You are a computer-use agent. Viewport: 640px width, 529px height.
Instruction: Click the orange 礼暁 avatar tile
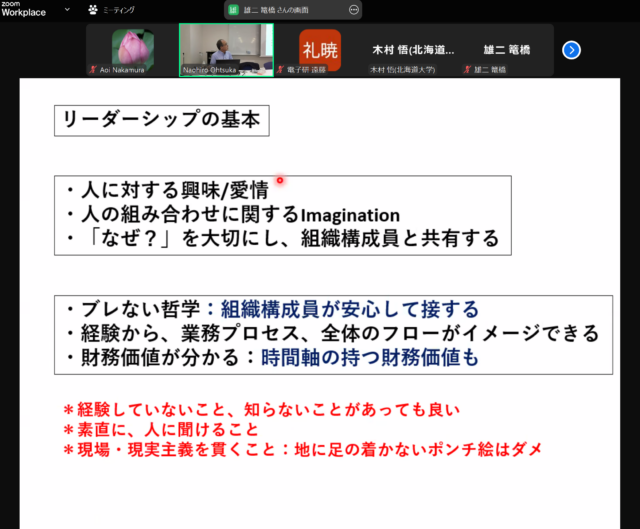(320, 47)
